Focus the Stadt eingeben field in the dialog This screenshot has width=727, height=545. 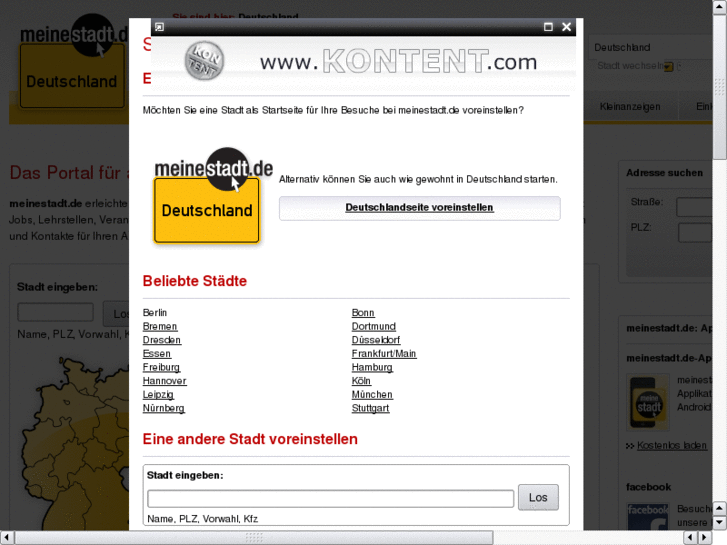(331, 499)
